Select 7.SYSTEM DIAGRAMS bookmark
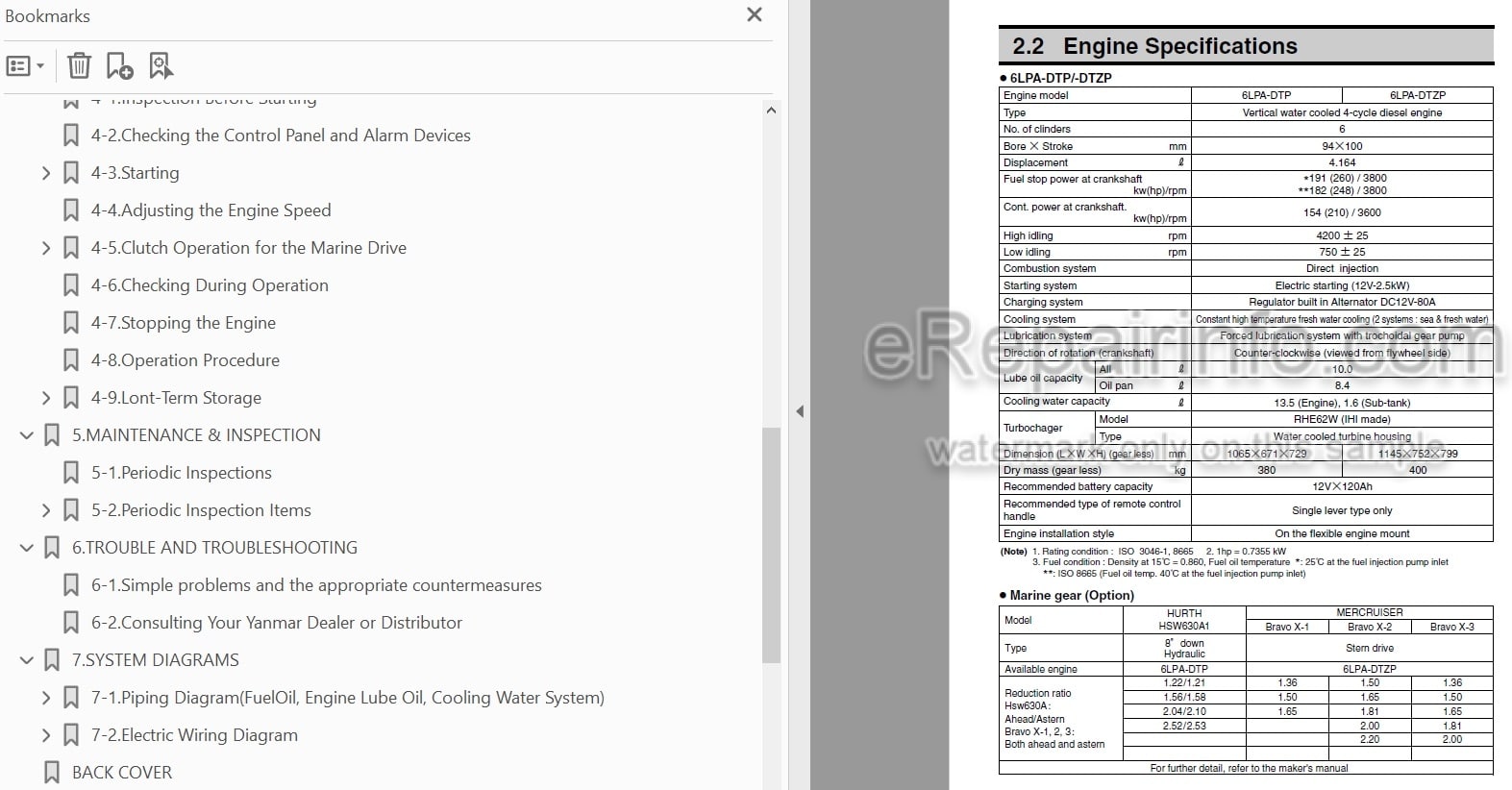This screenshot has width=1512, height=790. coord(156,660)
